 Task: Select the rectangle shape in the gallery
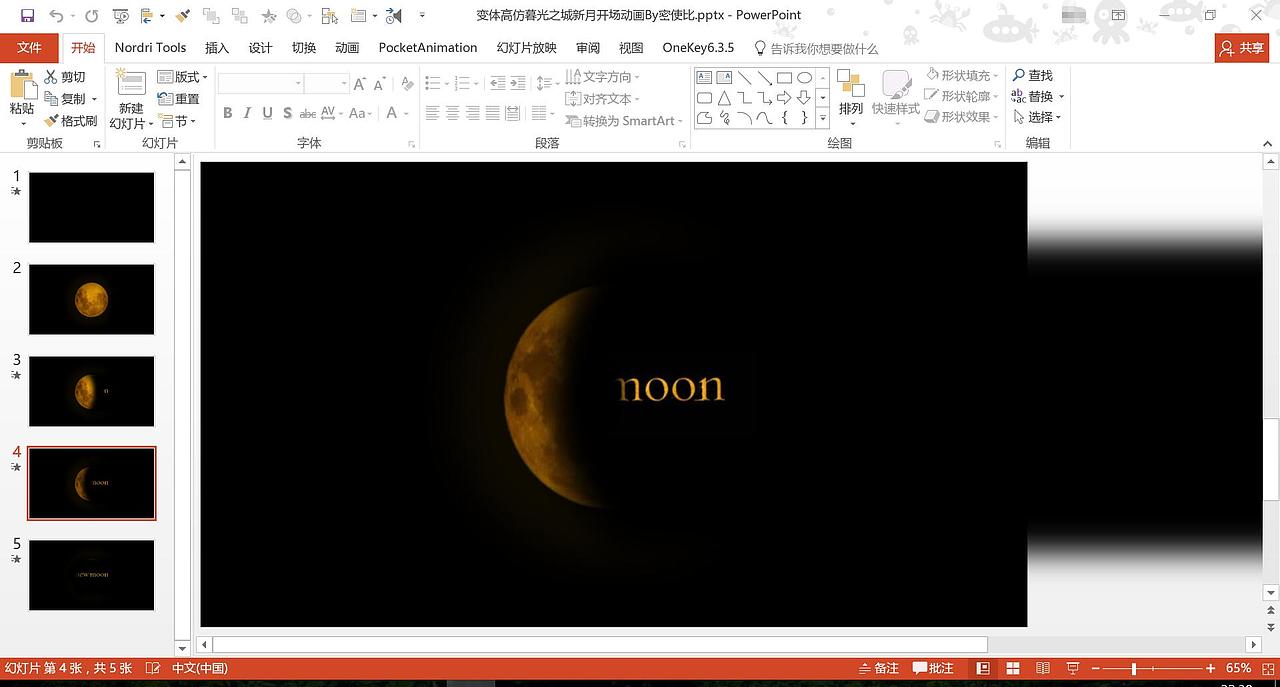point(784,77)
